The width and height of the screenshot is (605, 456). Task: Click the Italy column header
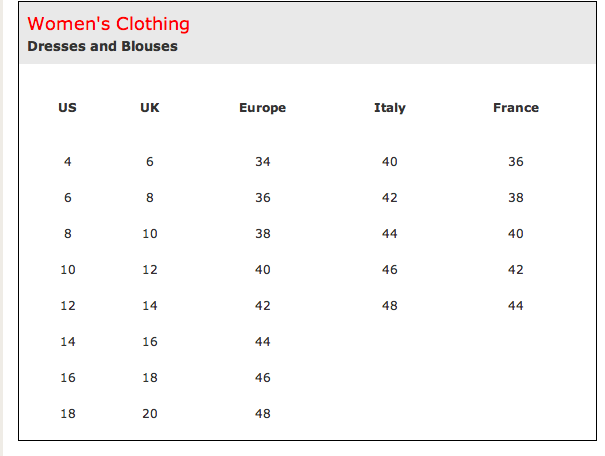(x=390, y=108)
